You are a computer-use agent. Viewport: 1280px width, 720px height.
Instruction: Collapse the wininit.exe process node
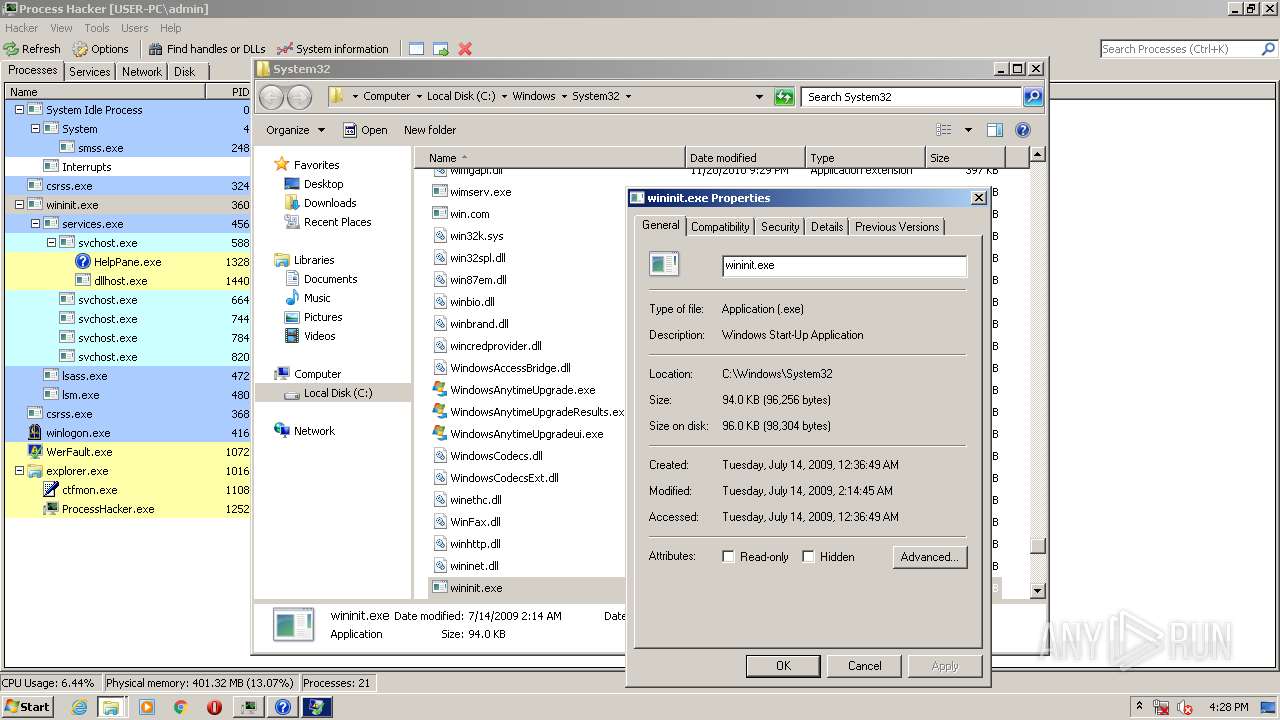[x=19, y=205]
